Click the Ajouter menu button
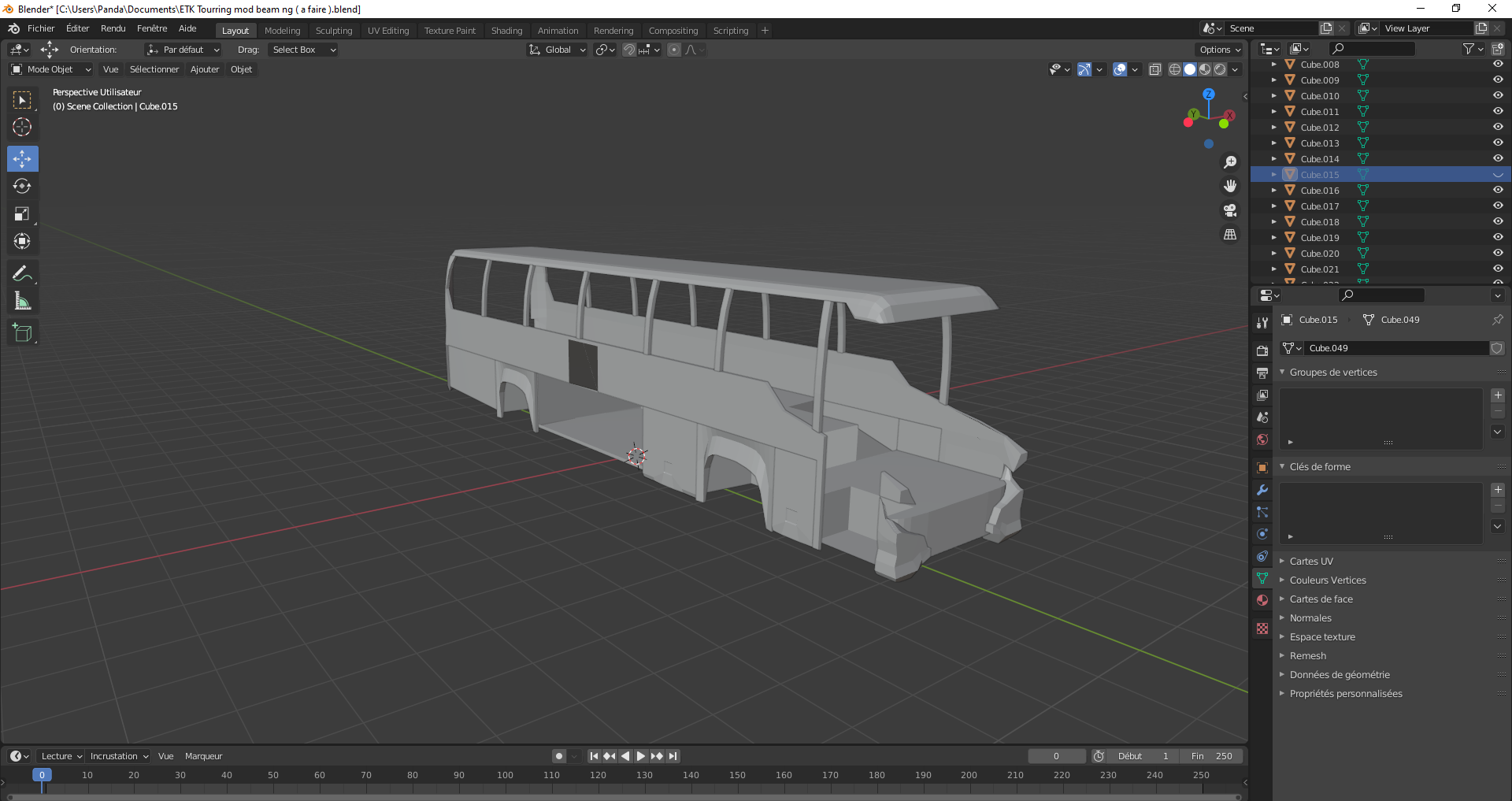Screen dimensions: 1512x801 [x=205, y=69]
